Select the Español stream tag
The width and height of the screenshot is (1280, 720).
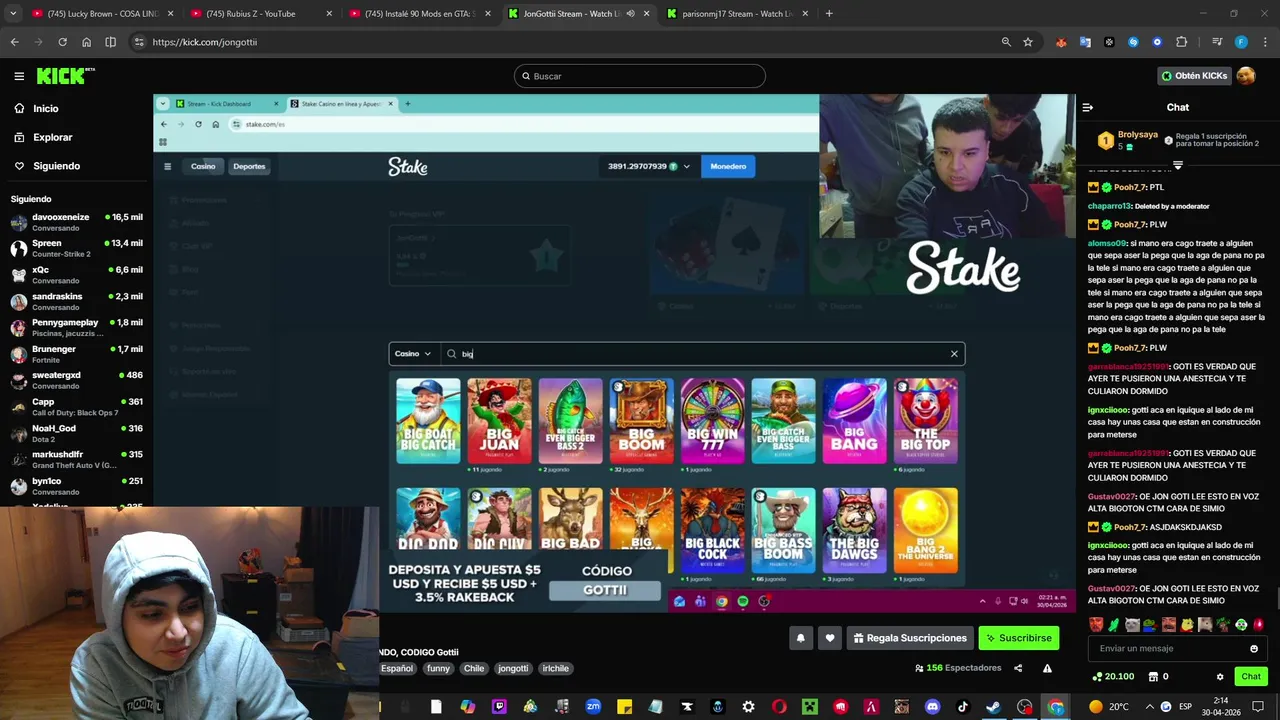click(x=396, y=668)
